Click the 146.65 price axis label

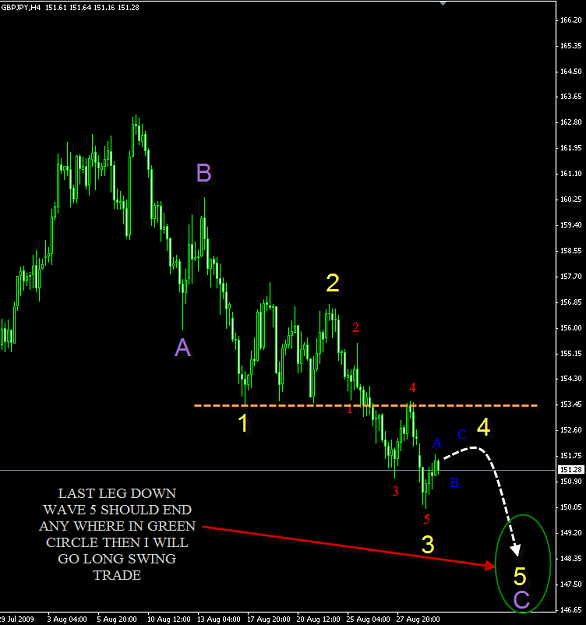coord(571,610)
